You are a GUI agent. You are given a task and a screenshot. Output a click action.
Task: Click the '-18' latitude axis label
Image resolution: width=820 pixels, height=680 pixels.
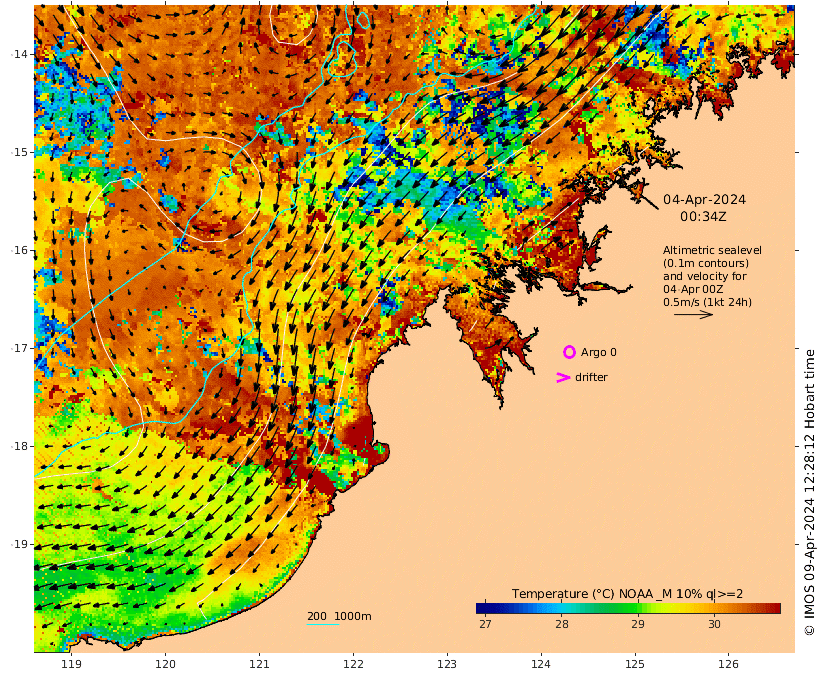(20, 446)
